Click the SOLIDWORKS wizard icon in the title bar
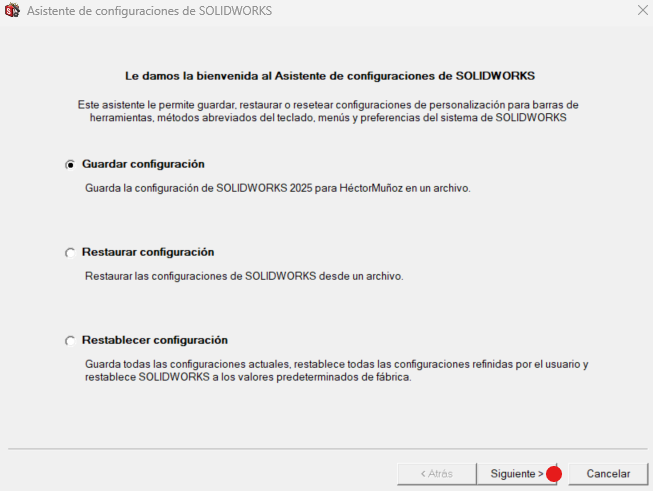Screen dimensions: 653x491 12,10
